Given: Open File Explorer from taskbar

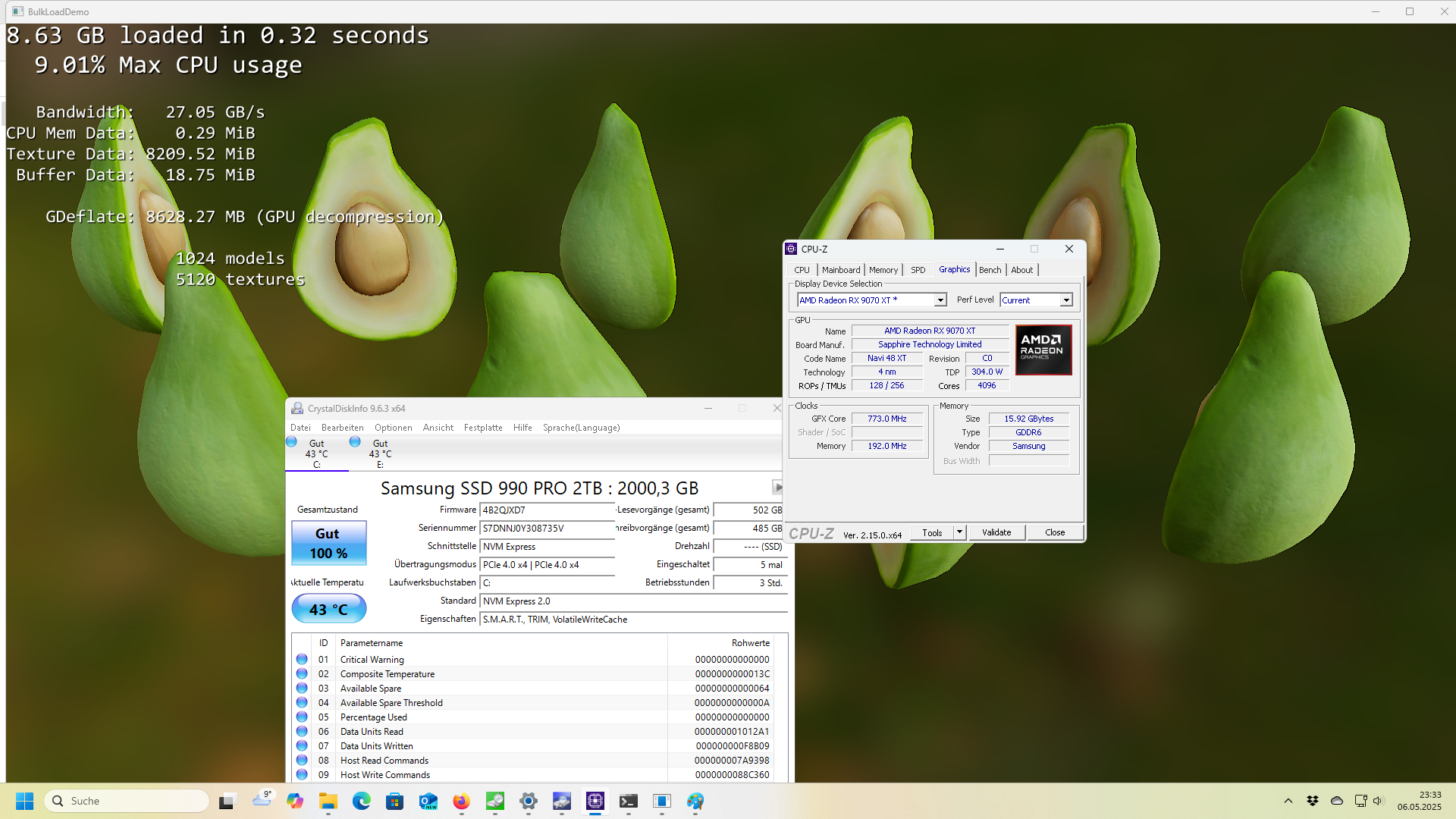Looking at the screenshot, I should pyautogui.click(x=328, y=801).
